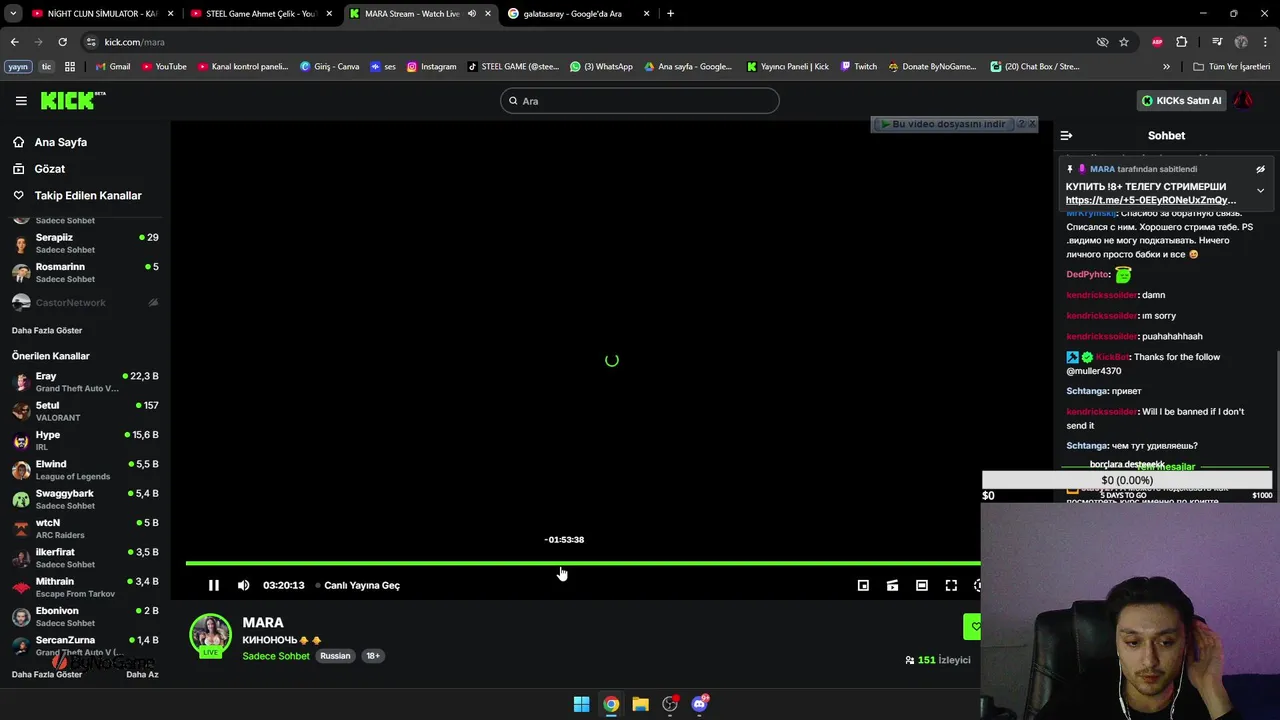Open Elwind League of Legends channel
The width and height of the screenshot is (1280, 720).
tap(85, 470)
